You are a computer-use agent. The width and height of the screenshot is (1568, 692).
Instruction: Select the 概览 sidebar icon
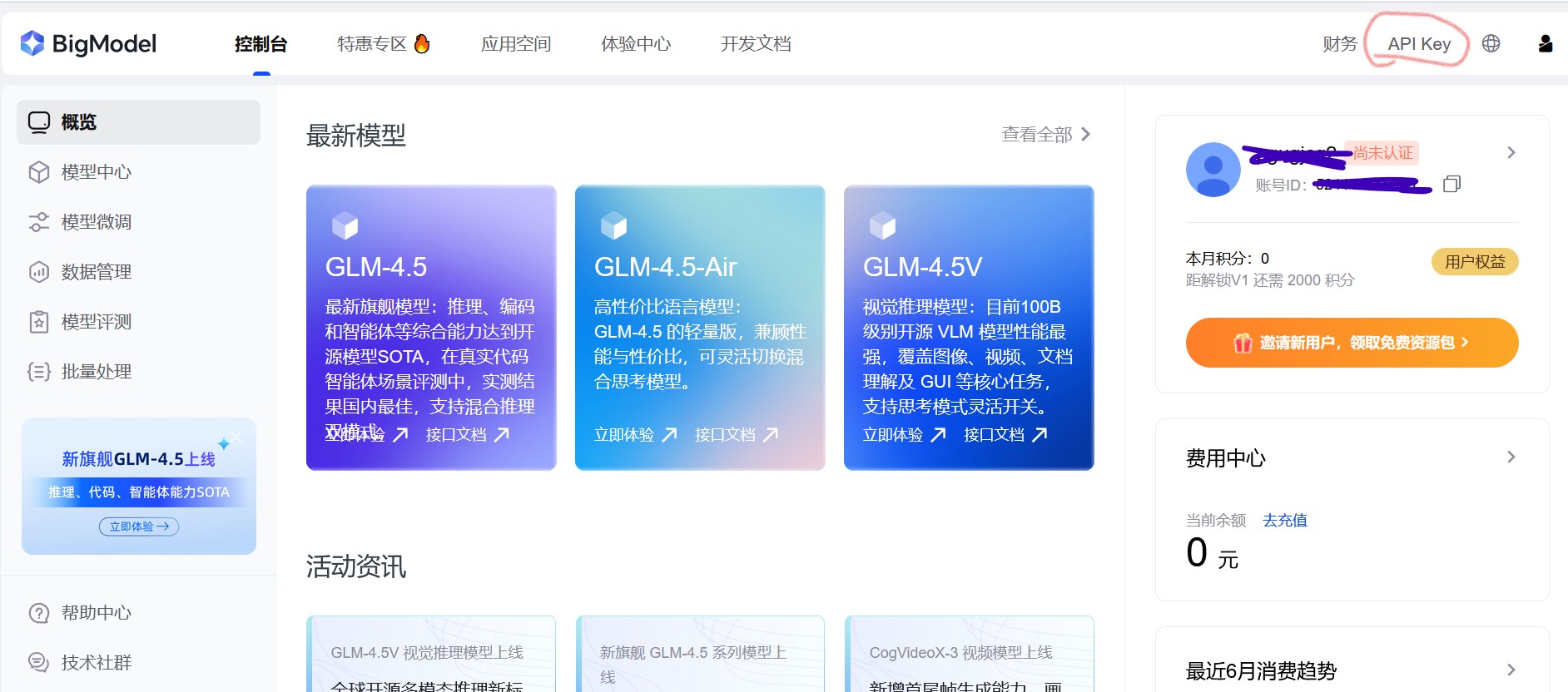coord(39,122)
